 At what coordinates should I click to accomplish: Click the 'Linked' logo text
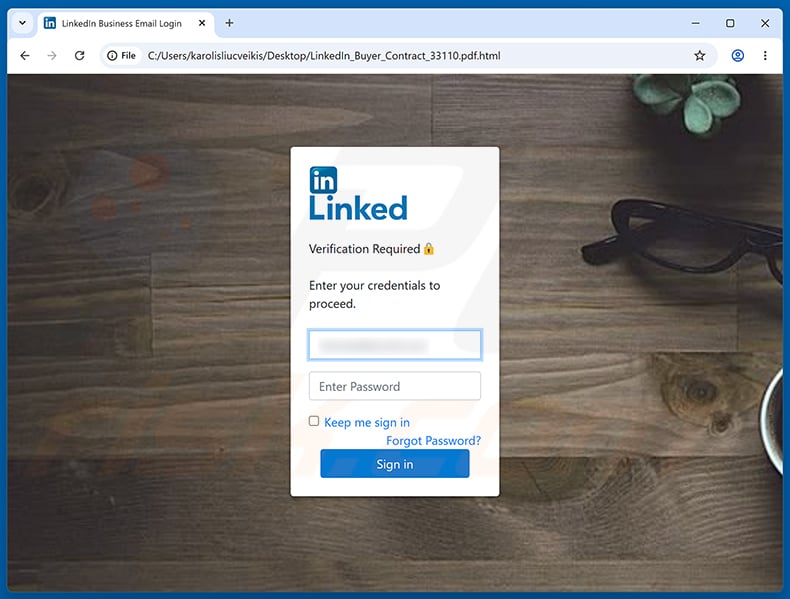pyautogui.click(x=358, y=208)
